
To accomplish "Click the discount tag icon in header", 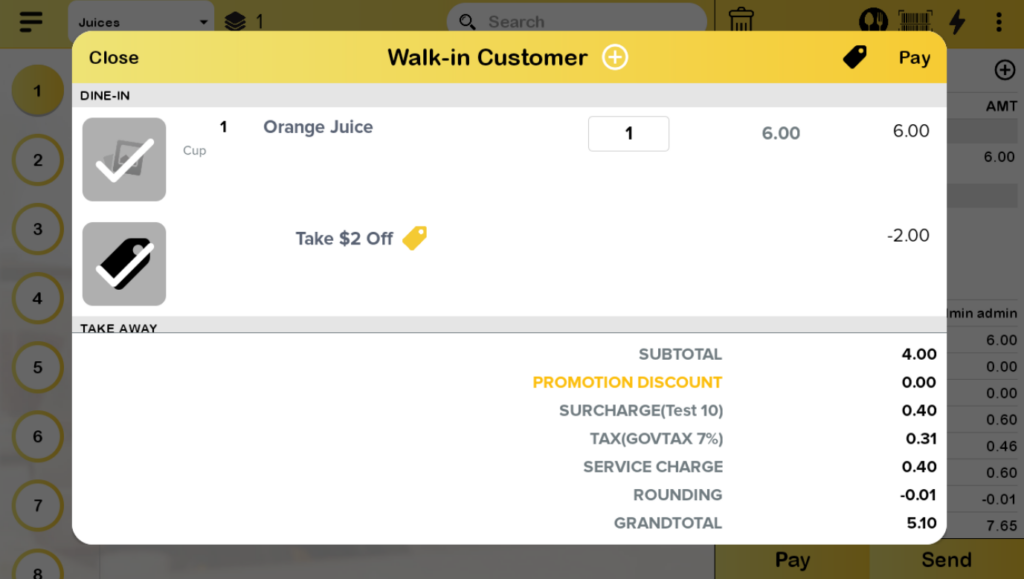I will point(855,58).
